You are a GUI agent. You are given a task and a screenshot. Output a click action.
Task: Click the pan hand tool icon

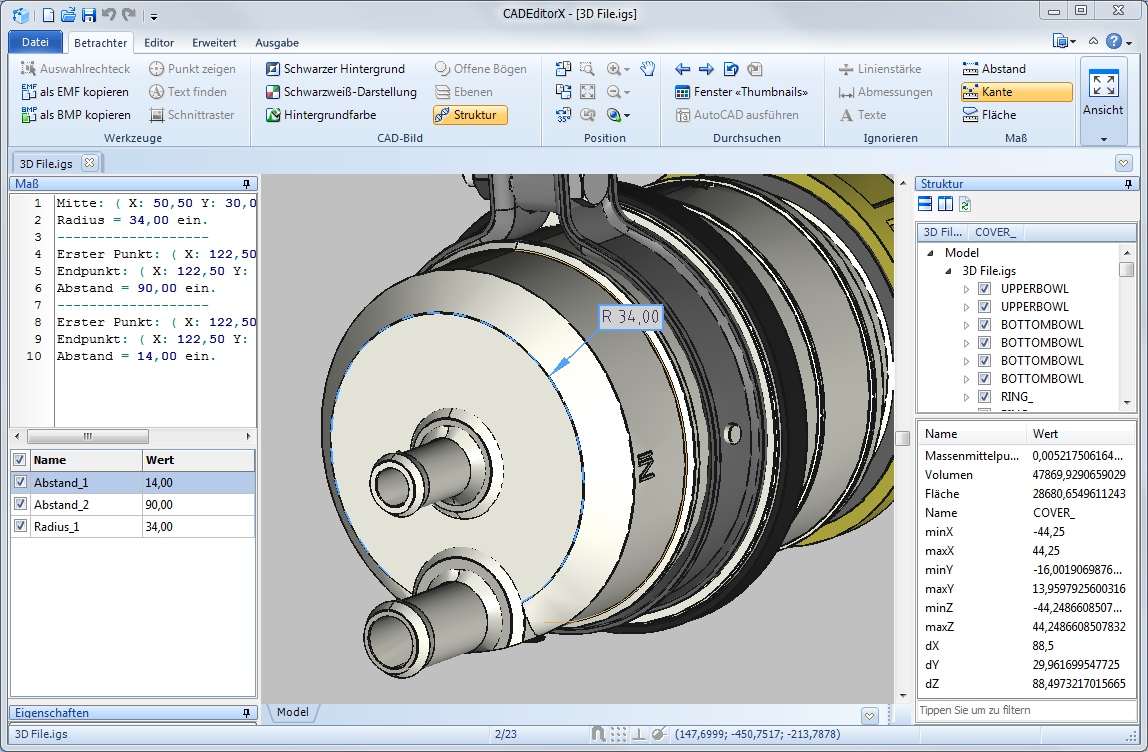(x=647, y=69)
